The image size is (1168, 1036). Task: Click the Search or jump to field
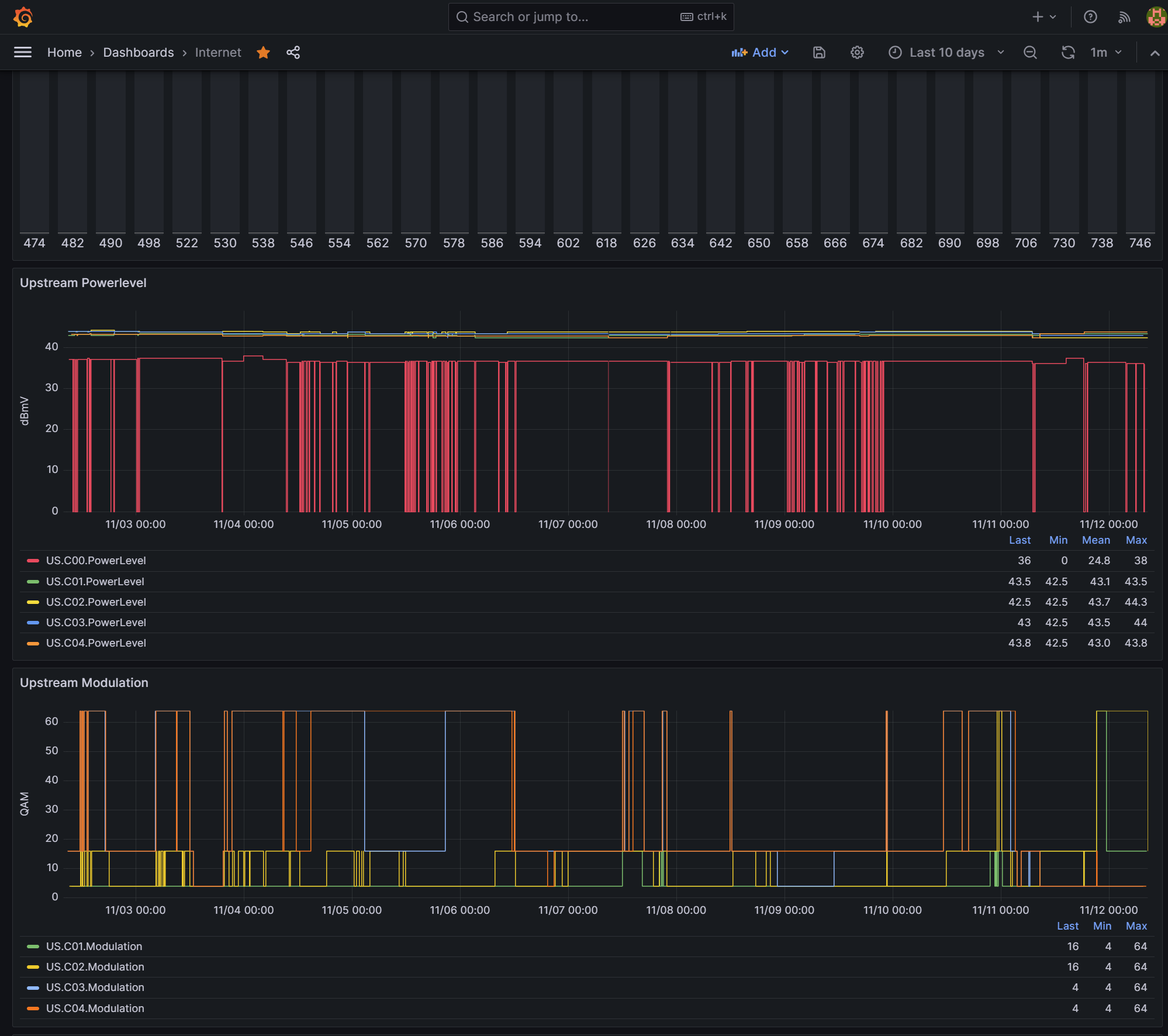click(x=590, y=17)
